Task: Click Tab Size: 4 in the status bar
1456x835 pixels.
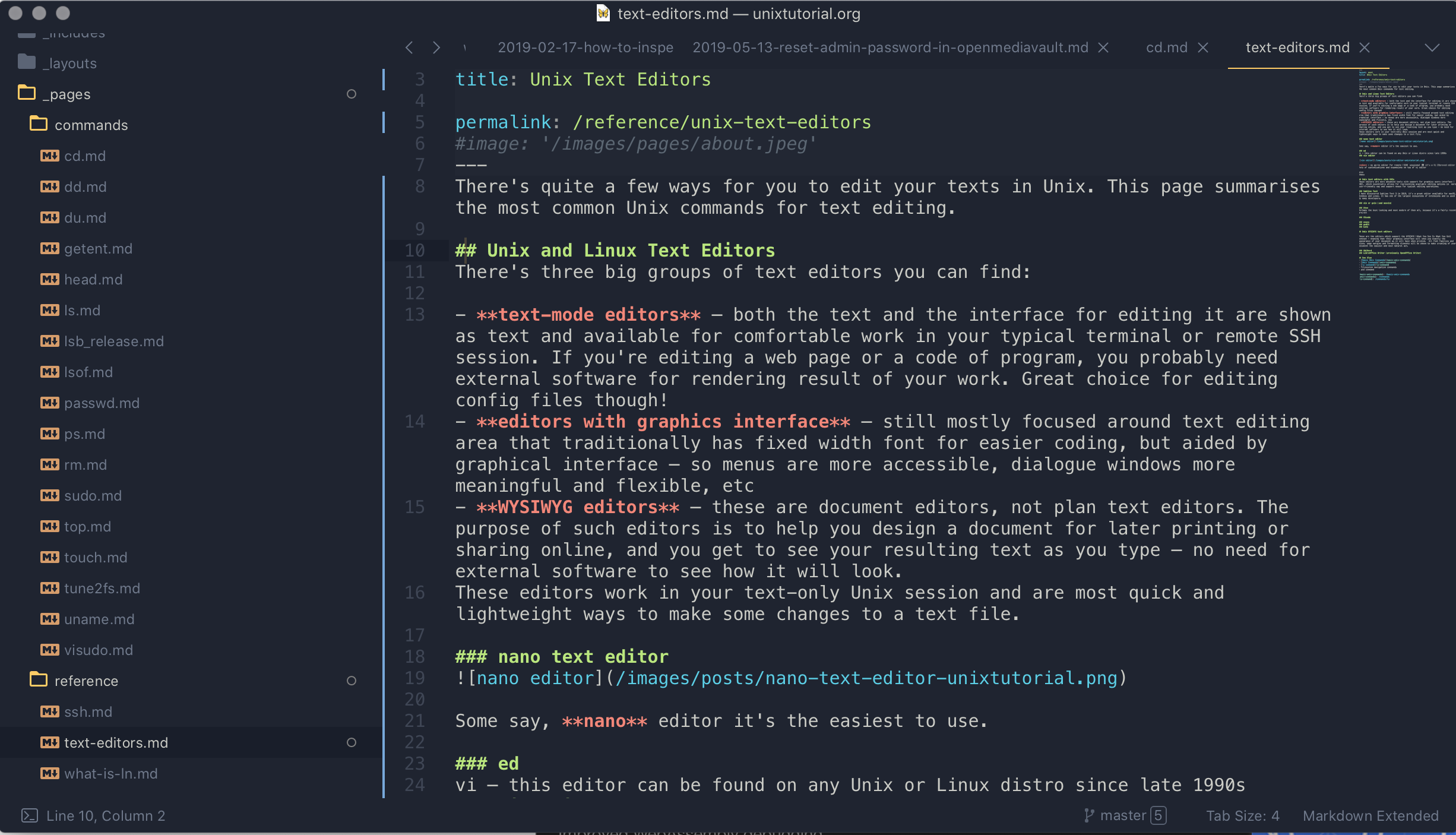Action: tap(1243, 815)
